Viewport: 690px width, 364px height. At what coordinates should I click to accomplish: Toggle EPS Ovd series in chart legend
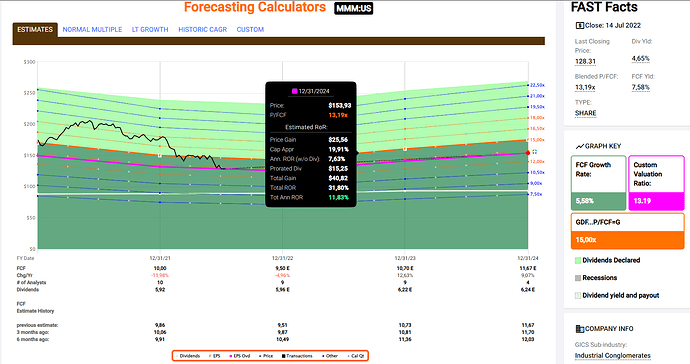pyautogui.click(x=239, y=356)
